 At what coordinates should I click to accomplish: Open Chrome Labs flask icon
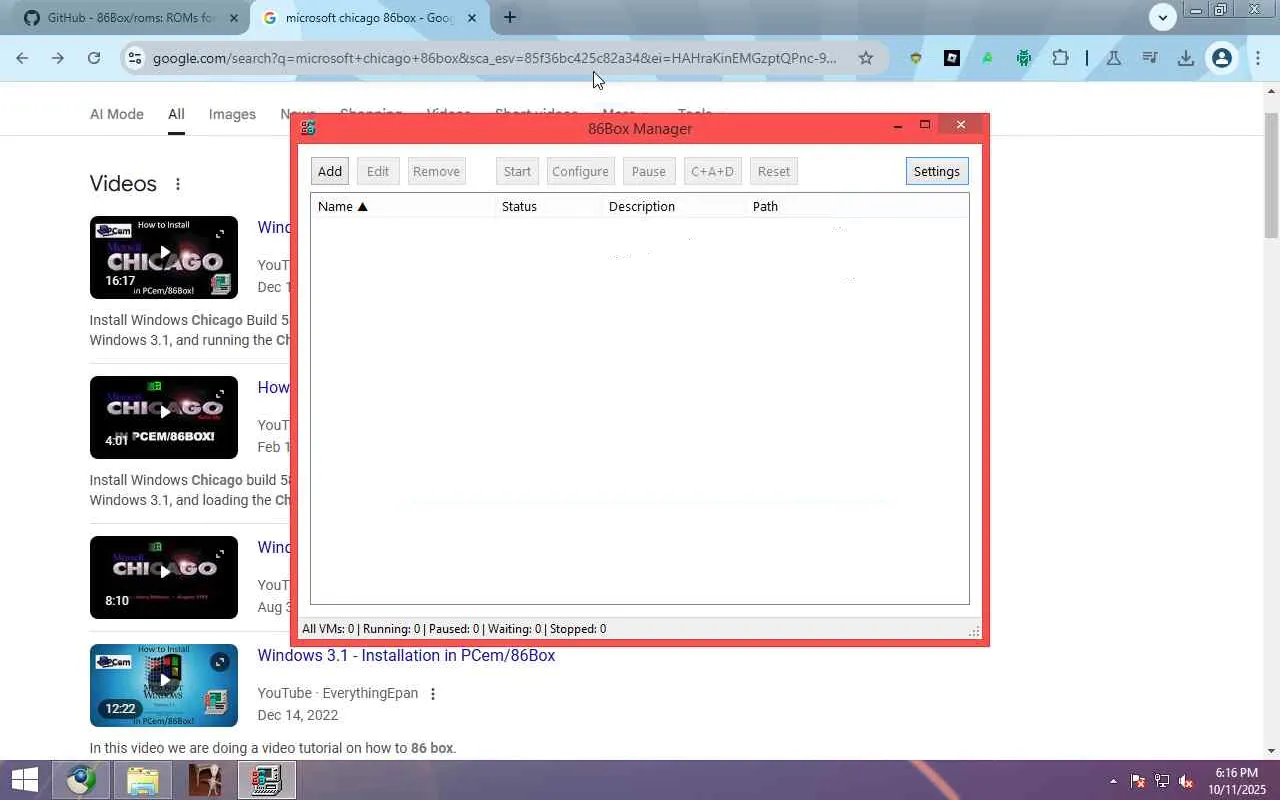(x=1113, y=58)
